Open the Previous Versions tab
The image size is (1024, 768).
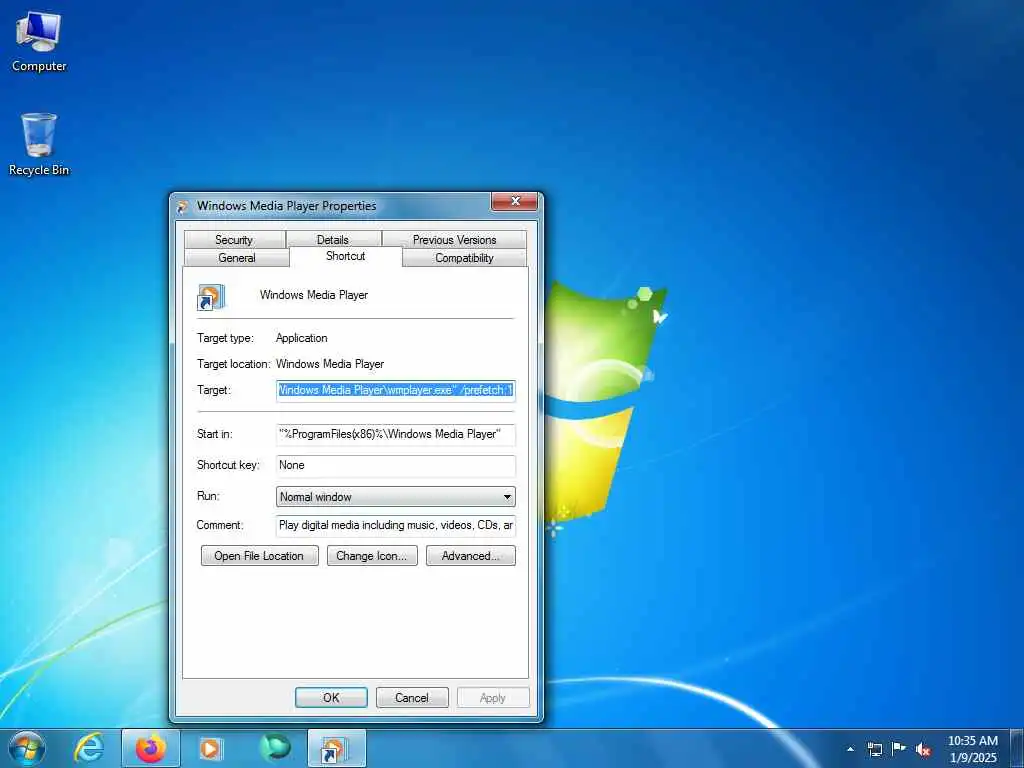(x=455, y=240)
